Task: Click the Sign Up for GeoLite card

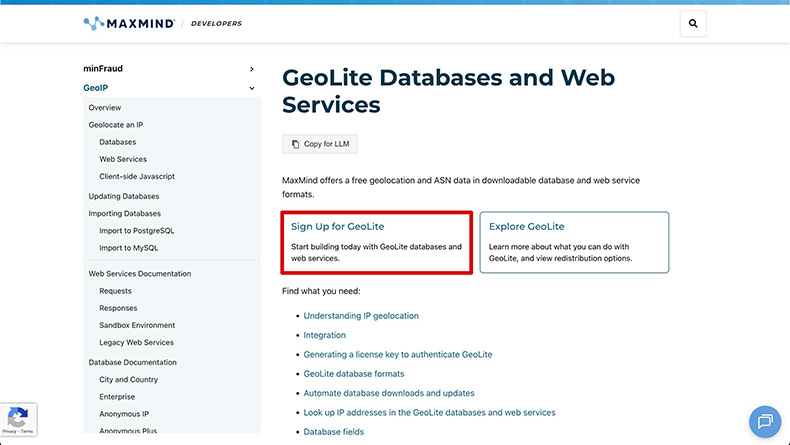Action: click(x=376, y=242)
